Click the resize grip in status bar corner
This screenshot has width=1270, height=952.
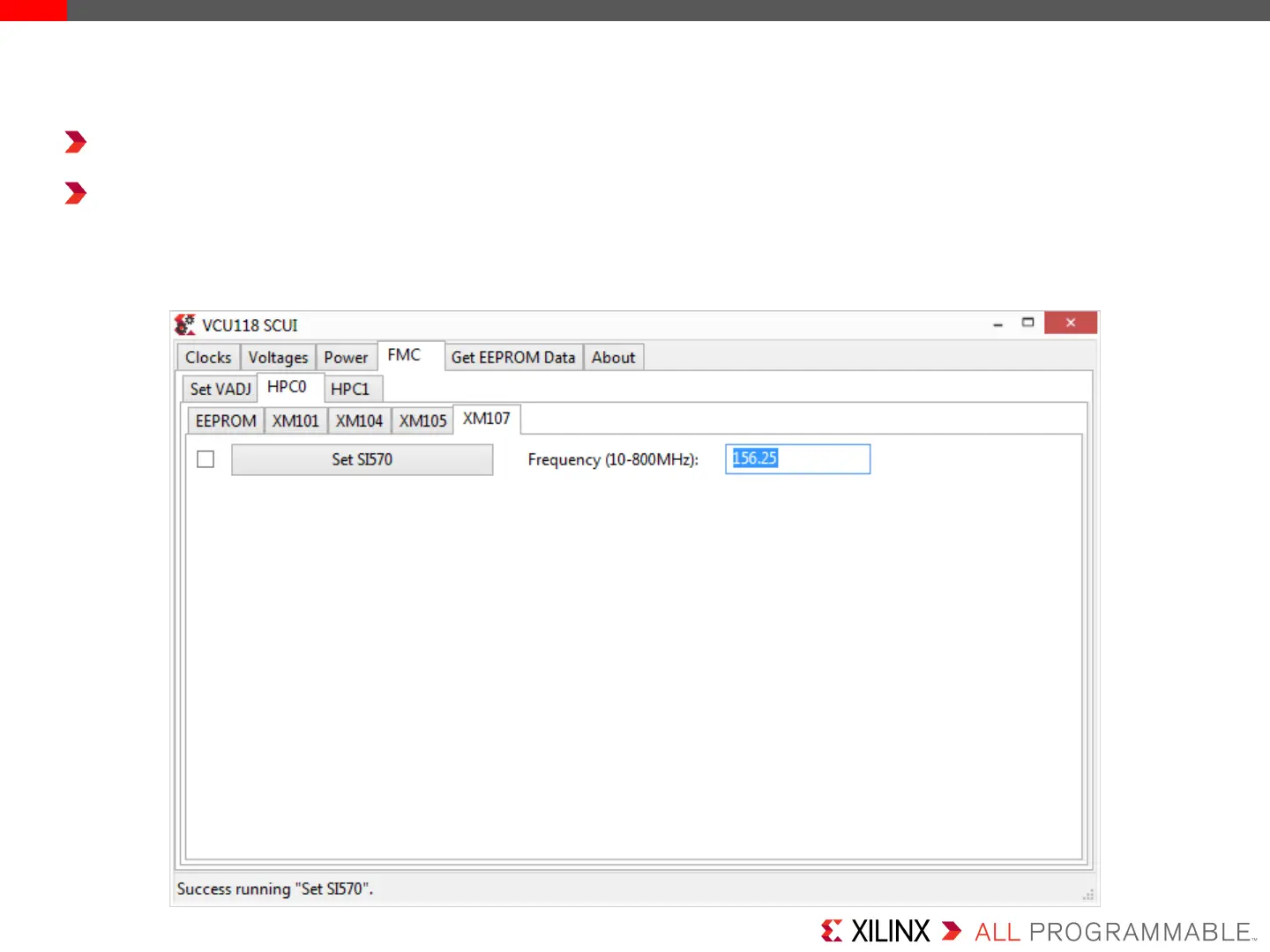1088,895
